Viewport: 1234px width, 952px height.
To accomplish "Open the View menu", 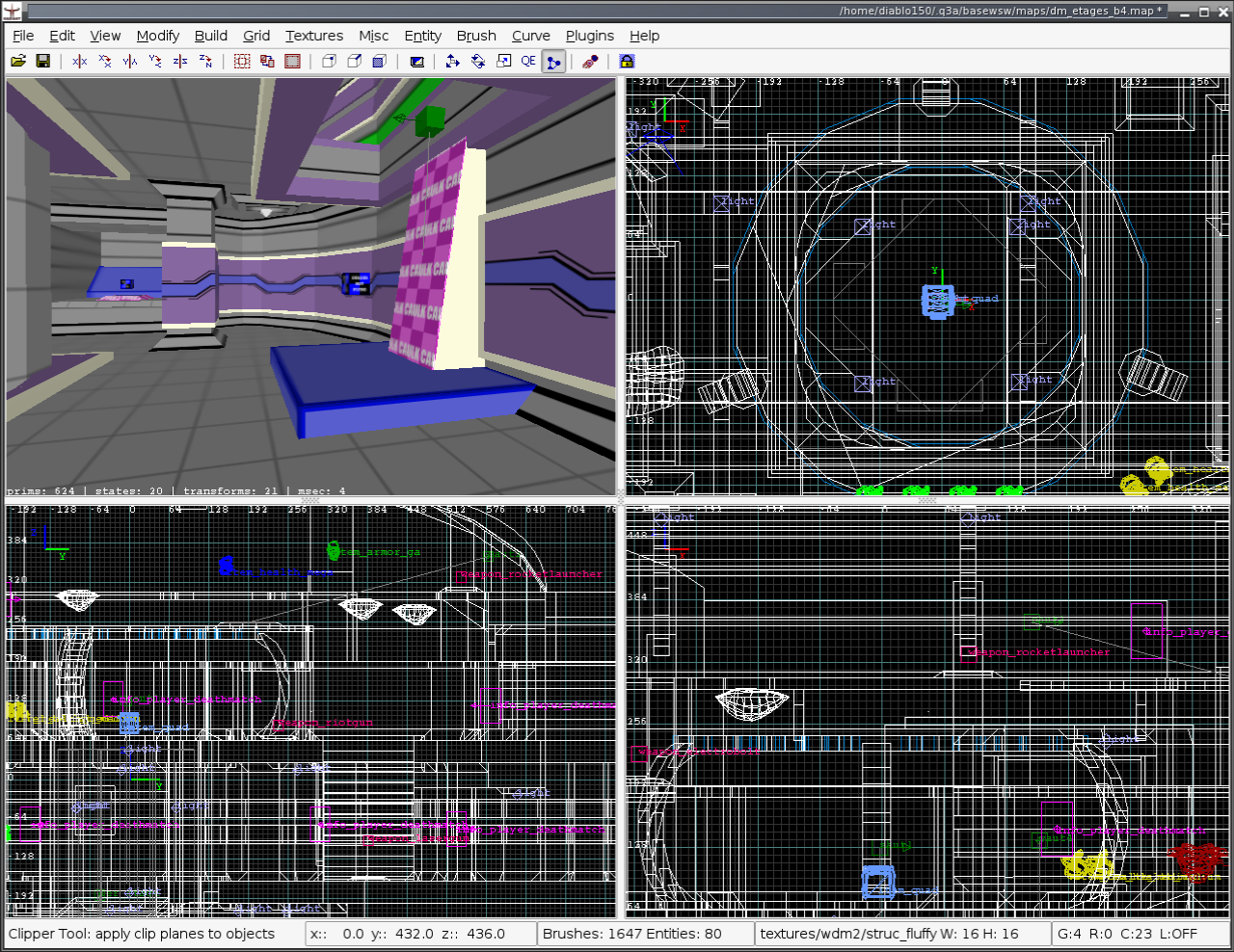I will [x=105, y=36].
